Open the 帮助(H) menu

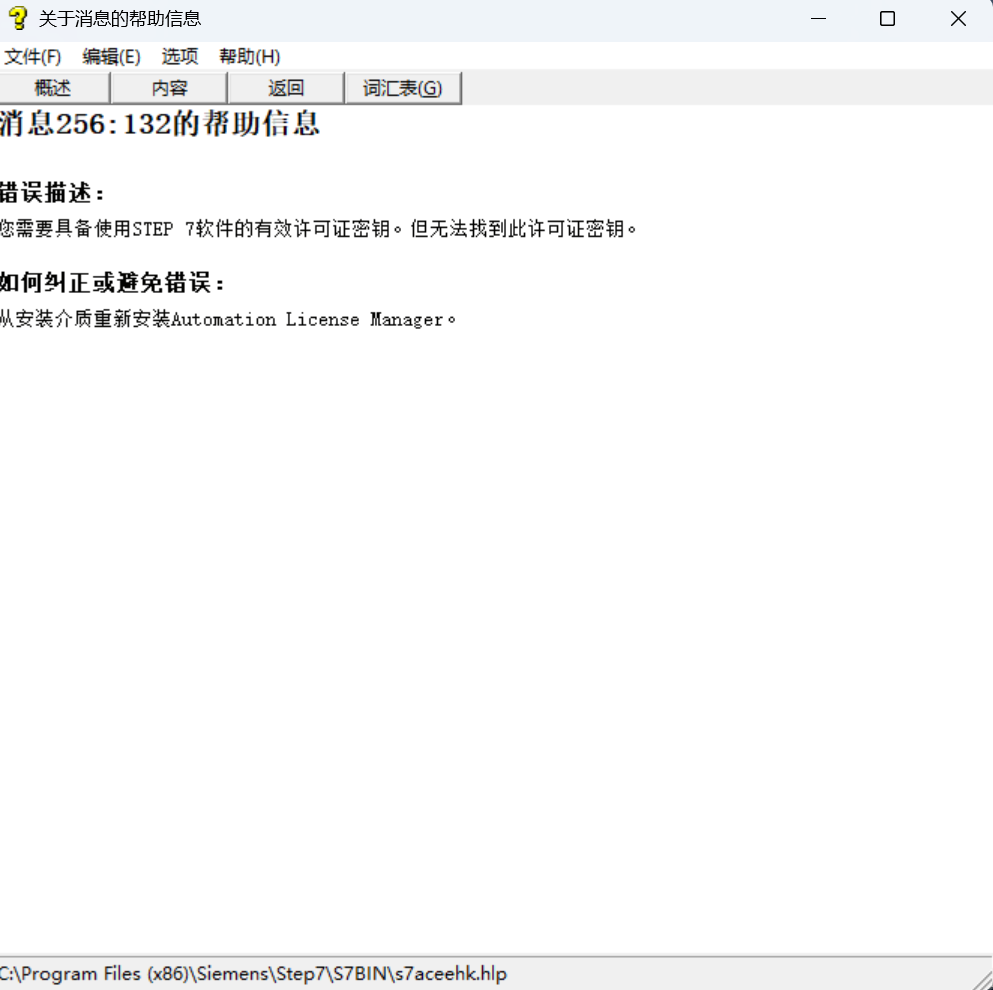[x=250, y=57]
